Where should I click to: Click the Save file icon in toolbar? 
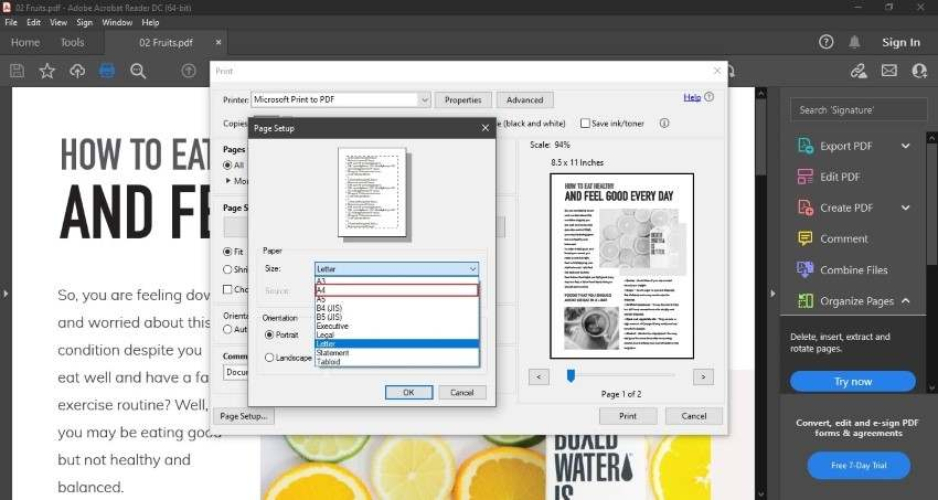pyautogui.click(x=17, y=71)
